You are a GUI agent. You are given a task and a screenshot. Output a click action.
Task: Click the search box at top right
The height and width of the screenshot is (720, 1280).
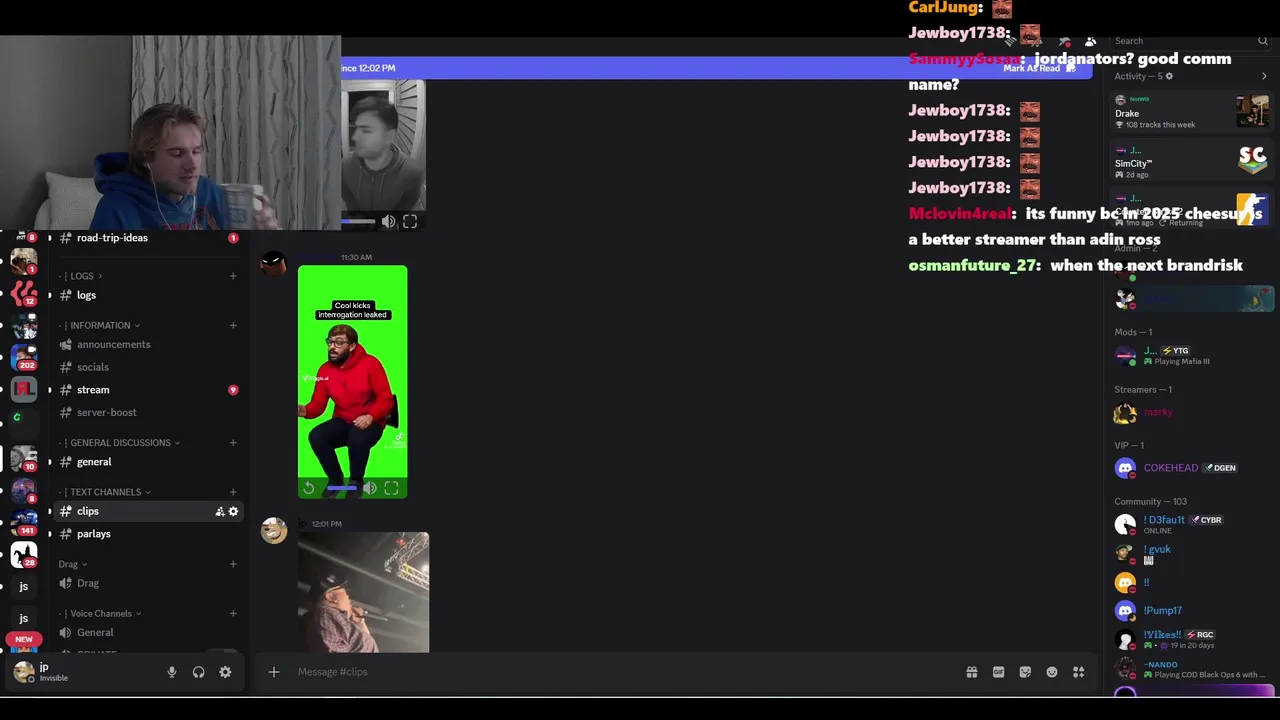coord(1190,41)
